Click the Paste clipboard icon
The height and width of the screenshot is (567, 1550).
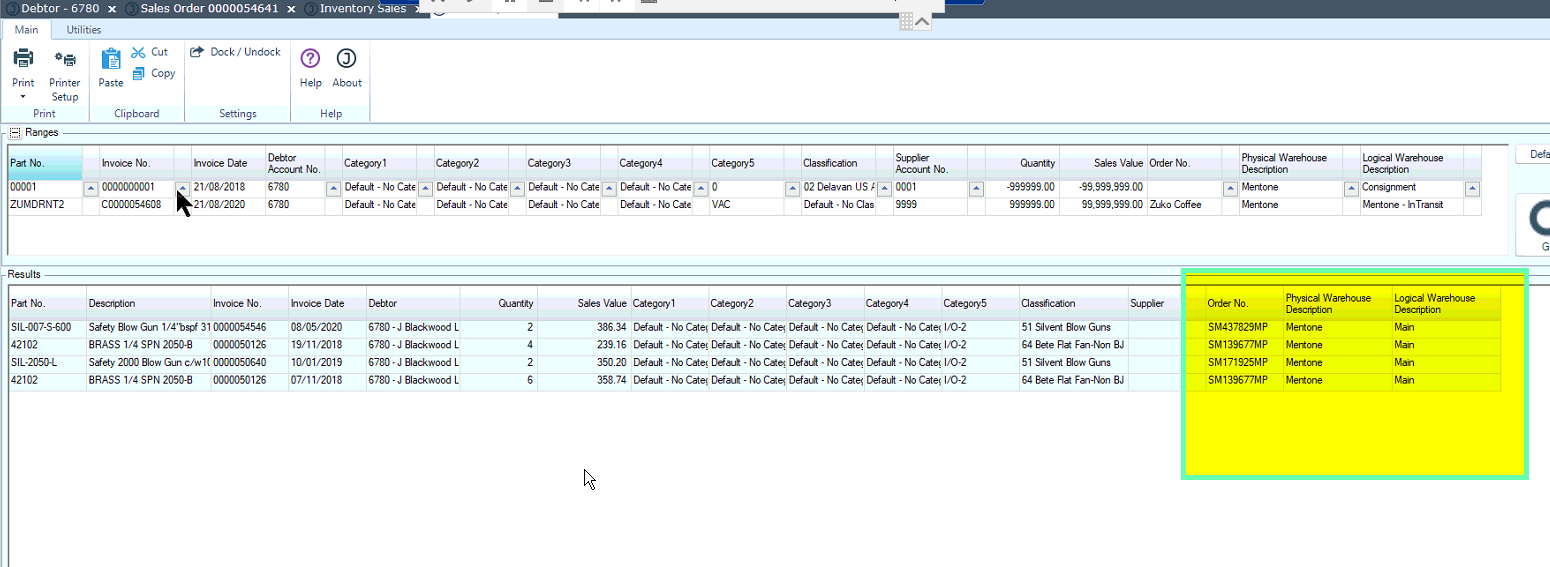coord(111,59)
